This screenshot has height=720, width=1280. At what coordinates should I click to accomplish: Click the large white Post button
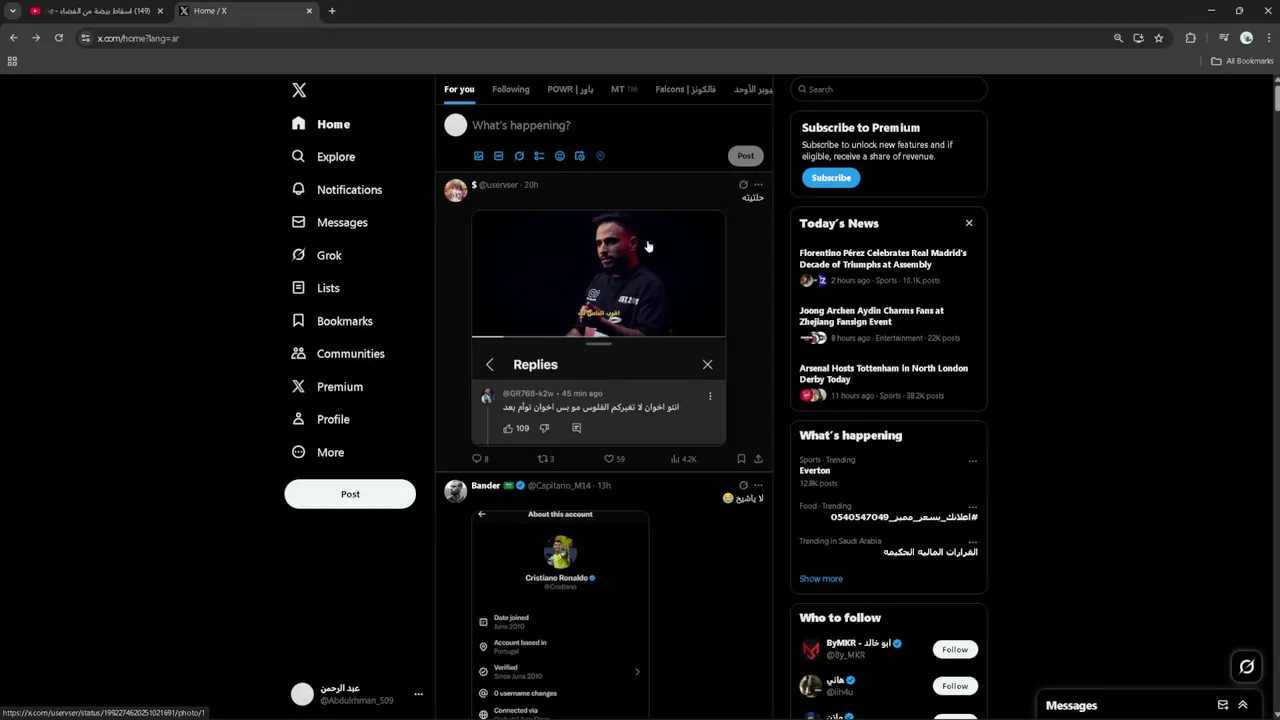tap(350, 494)
